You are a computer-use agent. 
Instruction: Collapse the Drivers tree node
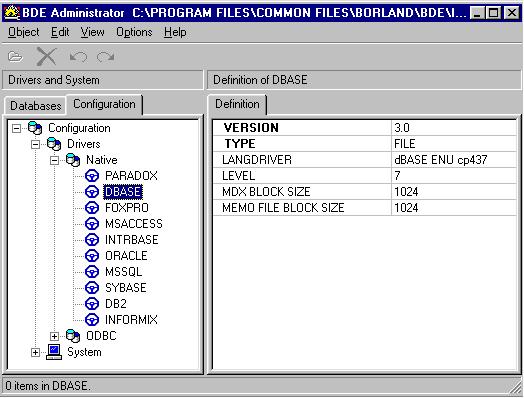(35, 144)
